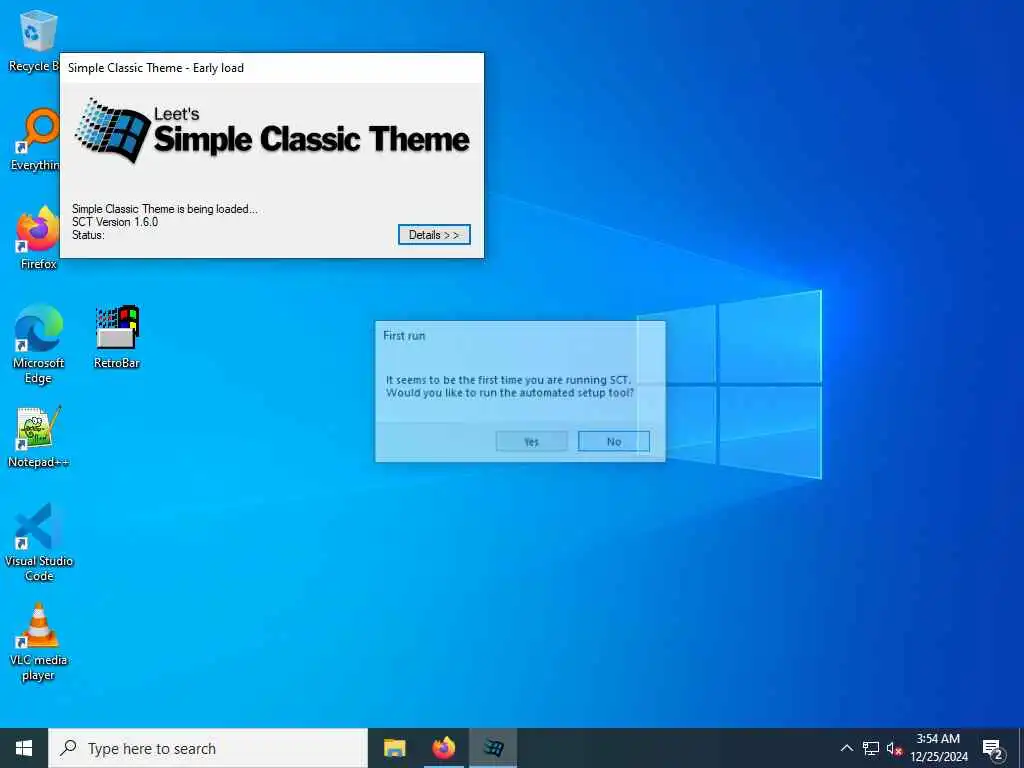Viewport: 1024px width, 768px height.
Task: Choose Yes in the First run dialog
Action: (x=532, y=441)
